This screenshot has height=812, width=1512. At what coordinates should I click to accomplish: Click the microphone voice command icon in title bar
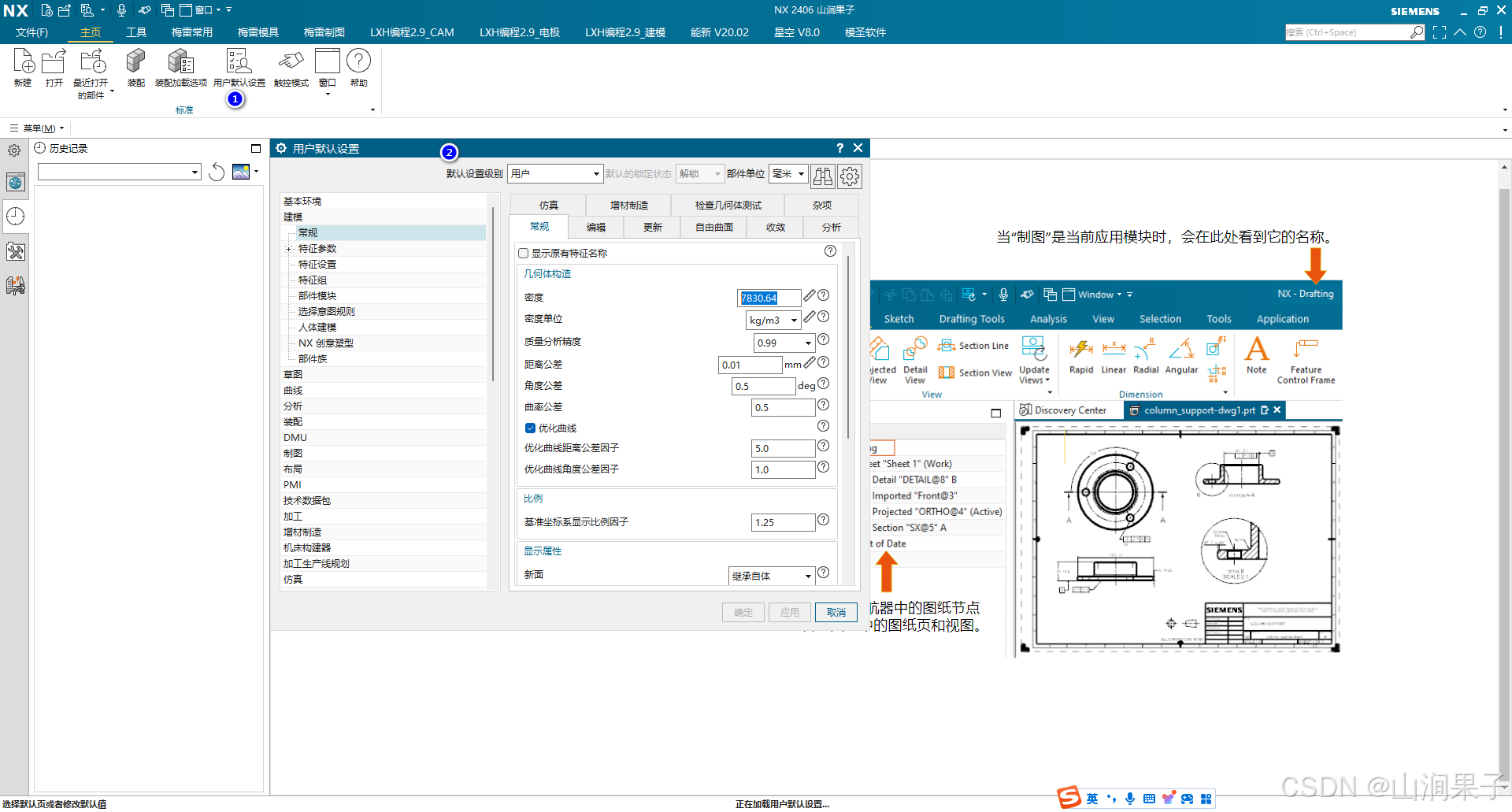click(121, 10)
